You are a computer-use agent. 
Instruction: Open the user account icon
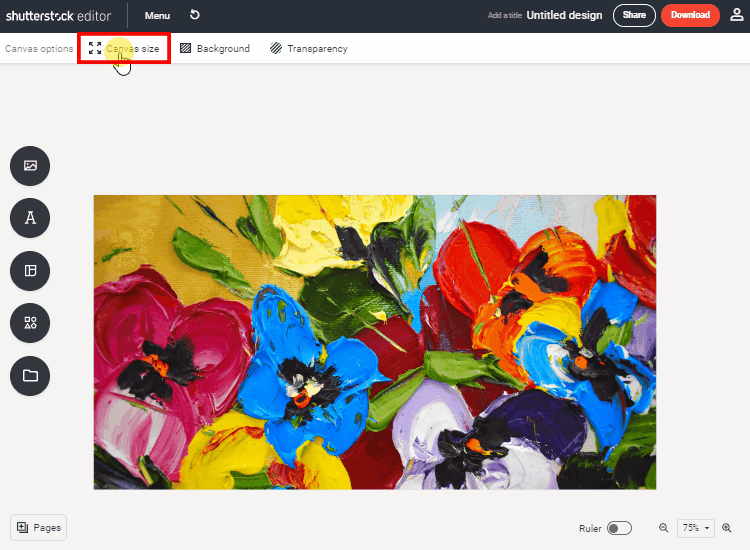point(737,15)
